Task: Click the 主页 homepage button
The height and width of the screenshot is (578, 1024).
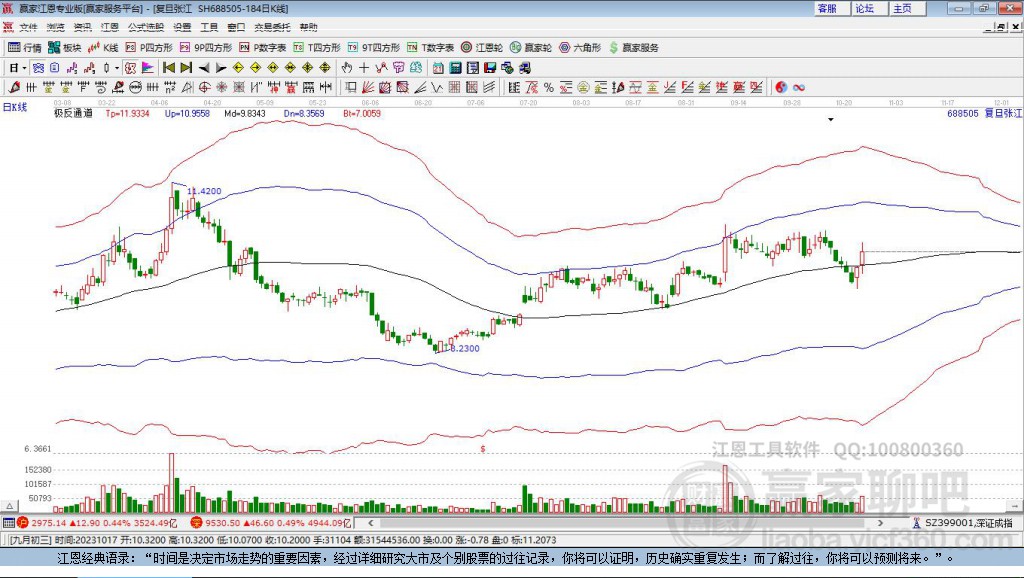Action: [906, 8]
